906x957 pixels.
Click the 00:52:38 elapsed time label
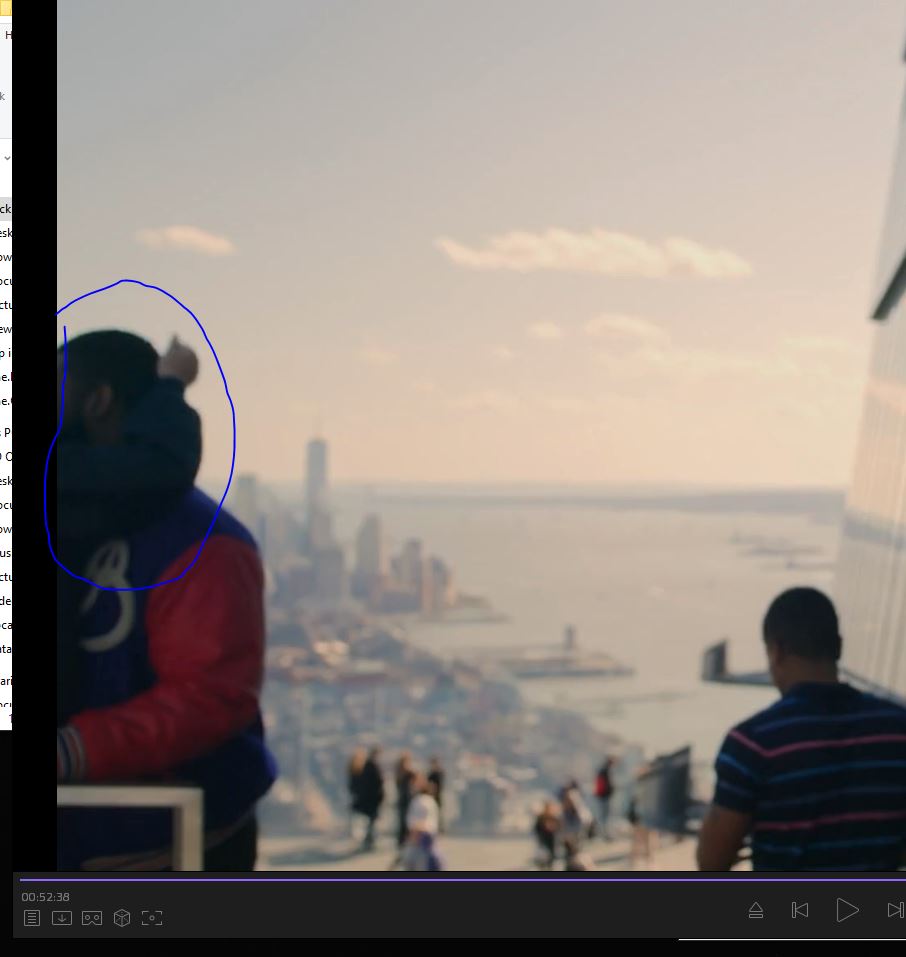[x=46, y=897]
